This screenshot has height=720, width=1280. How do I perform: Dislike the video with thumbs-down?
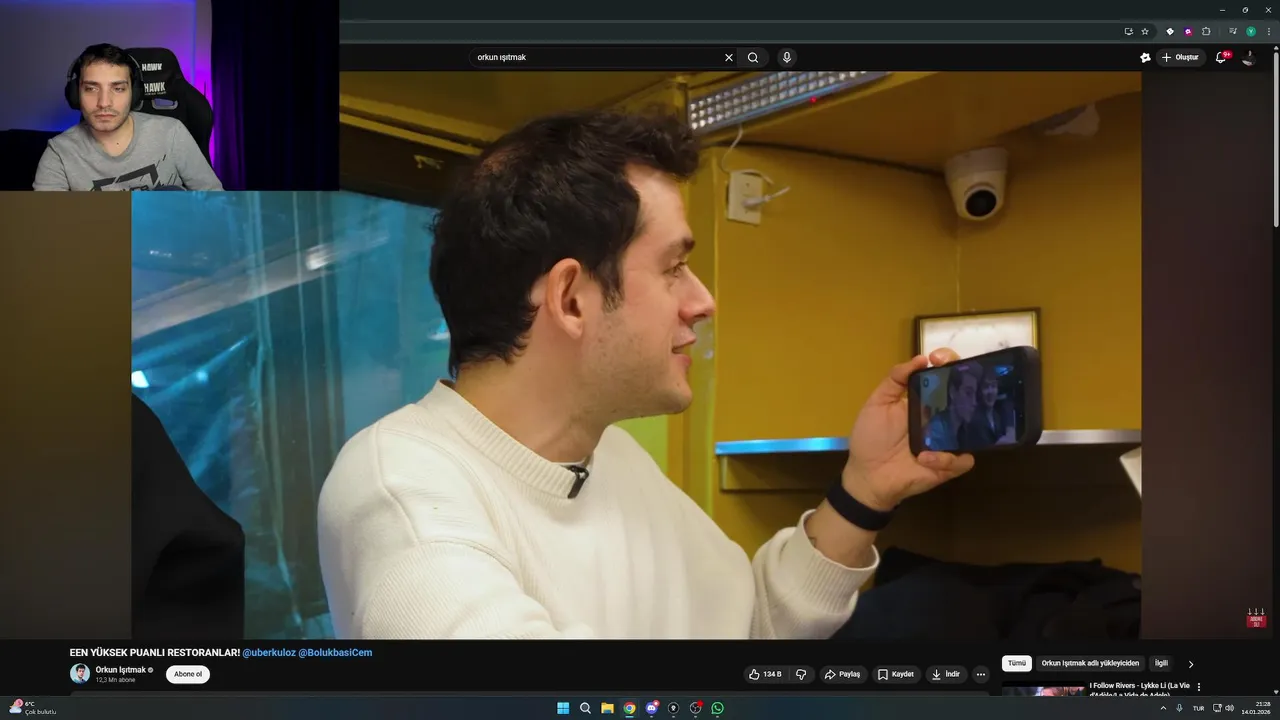point(801,674)
